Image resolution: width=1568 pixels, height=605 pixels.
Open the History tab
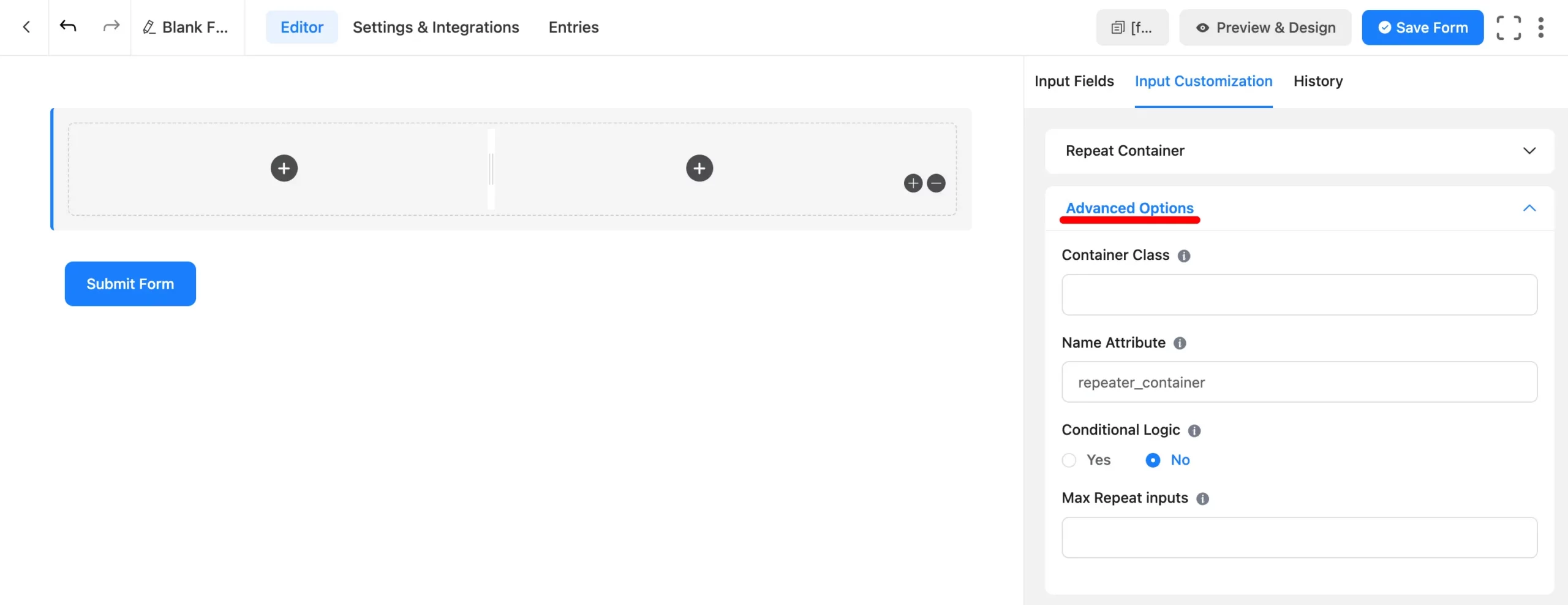1317,81
